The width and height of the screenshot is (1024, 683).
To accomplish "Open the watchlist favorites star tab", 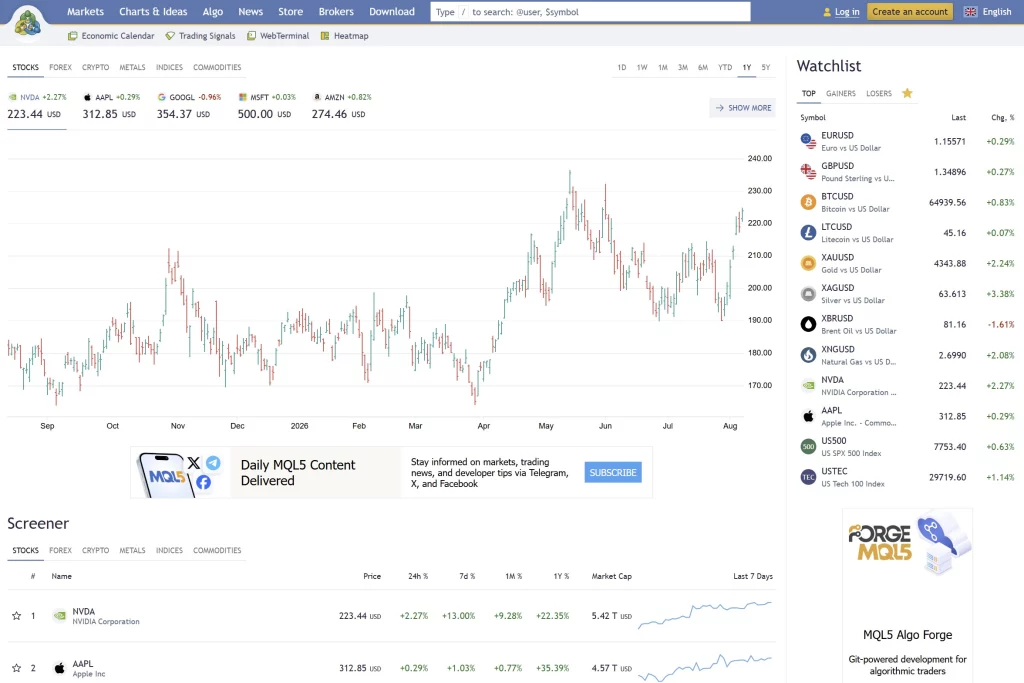I will coord(907,93).
